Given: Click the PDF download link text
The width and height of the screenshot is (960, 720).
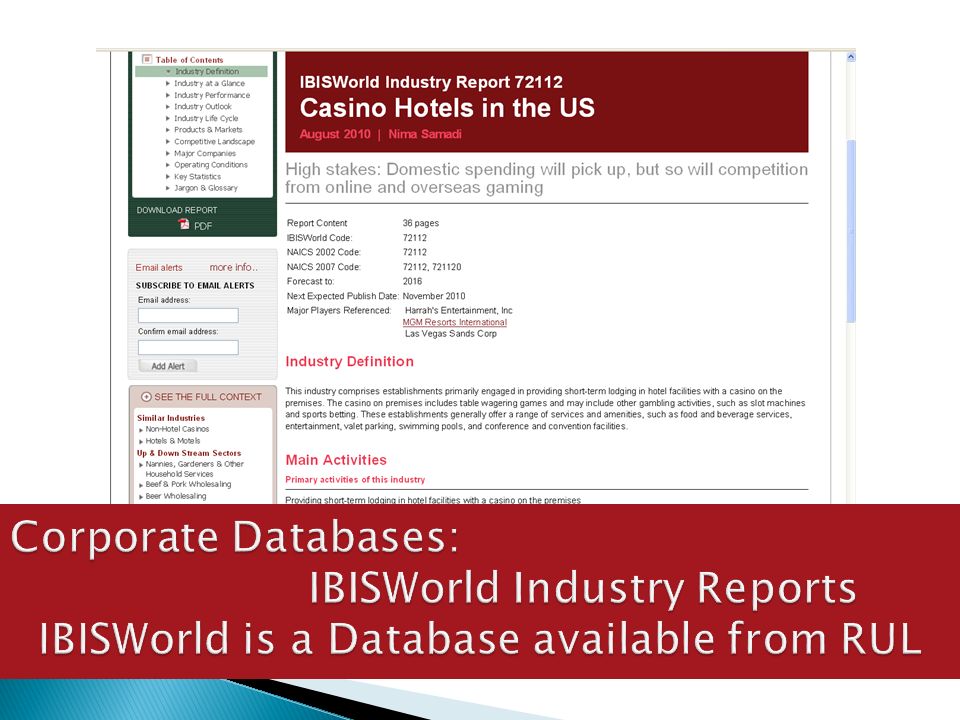Looking at the screenshot, I should tap(203, 226).
